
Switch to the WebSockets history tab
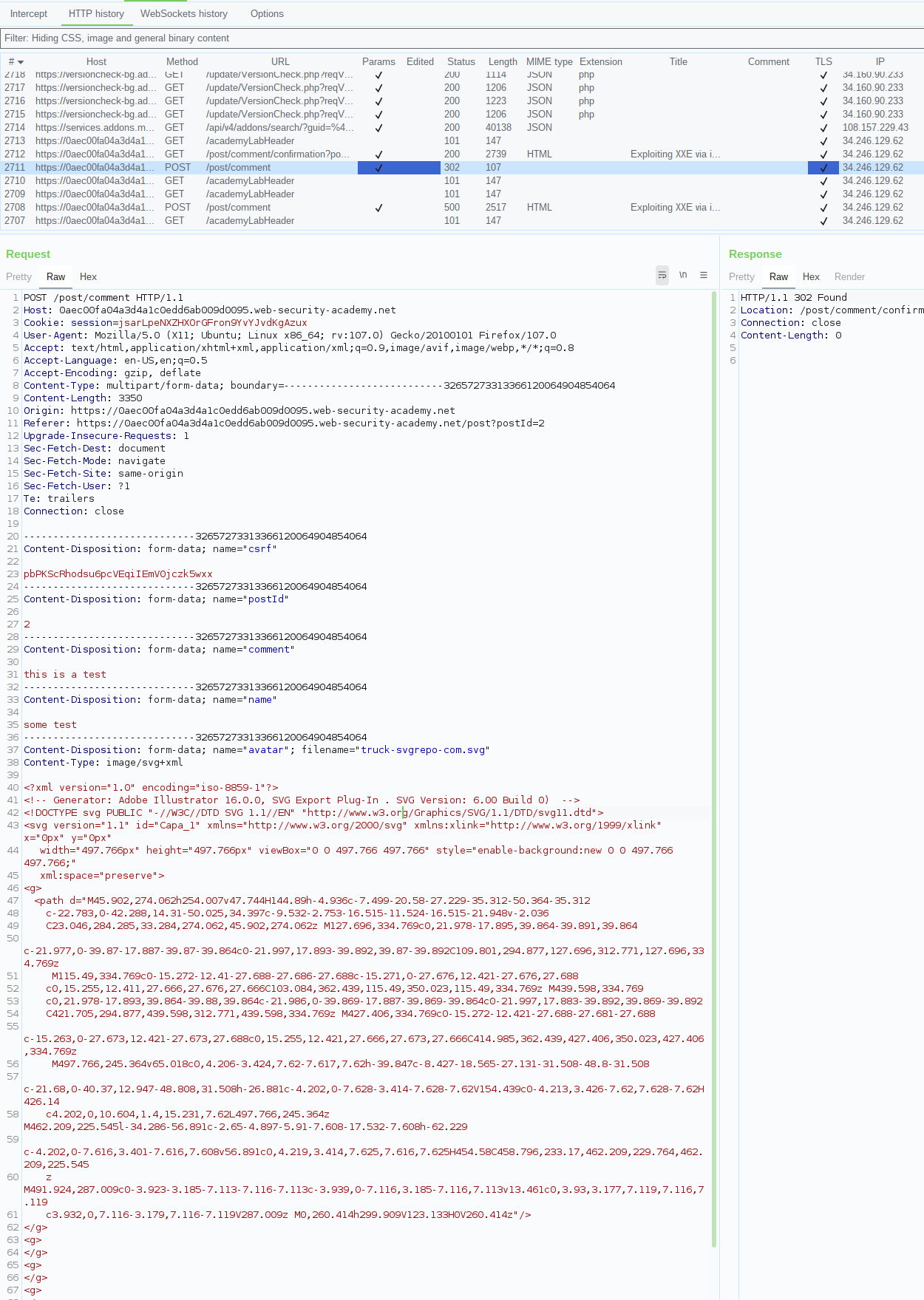click(x=184, y=13)
